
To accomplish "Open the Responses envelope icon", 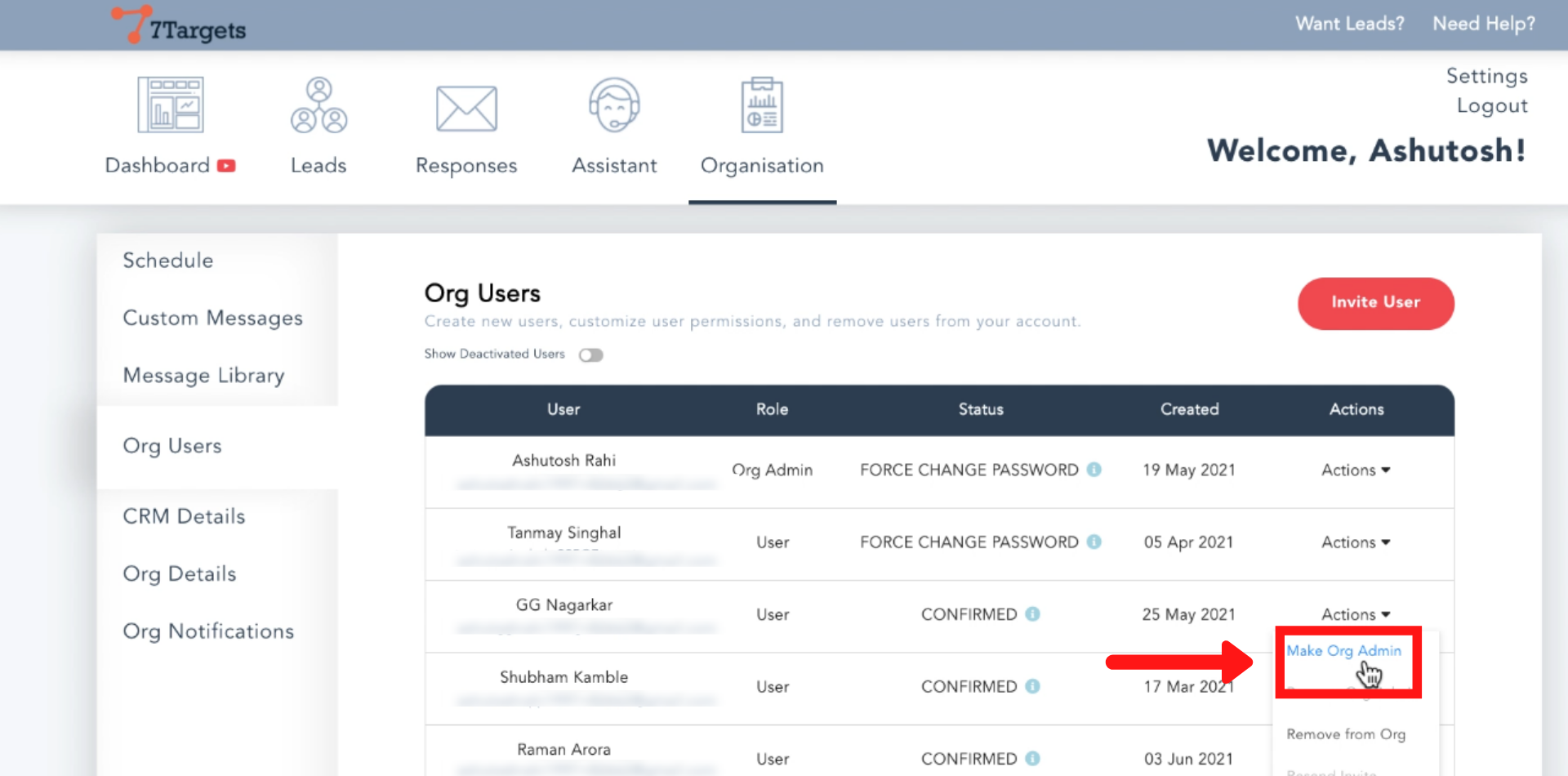I will (466, 109).
